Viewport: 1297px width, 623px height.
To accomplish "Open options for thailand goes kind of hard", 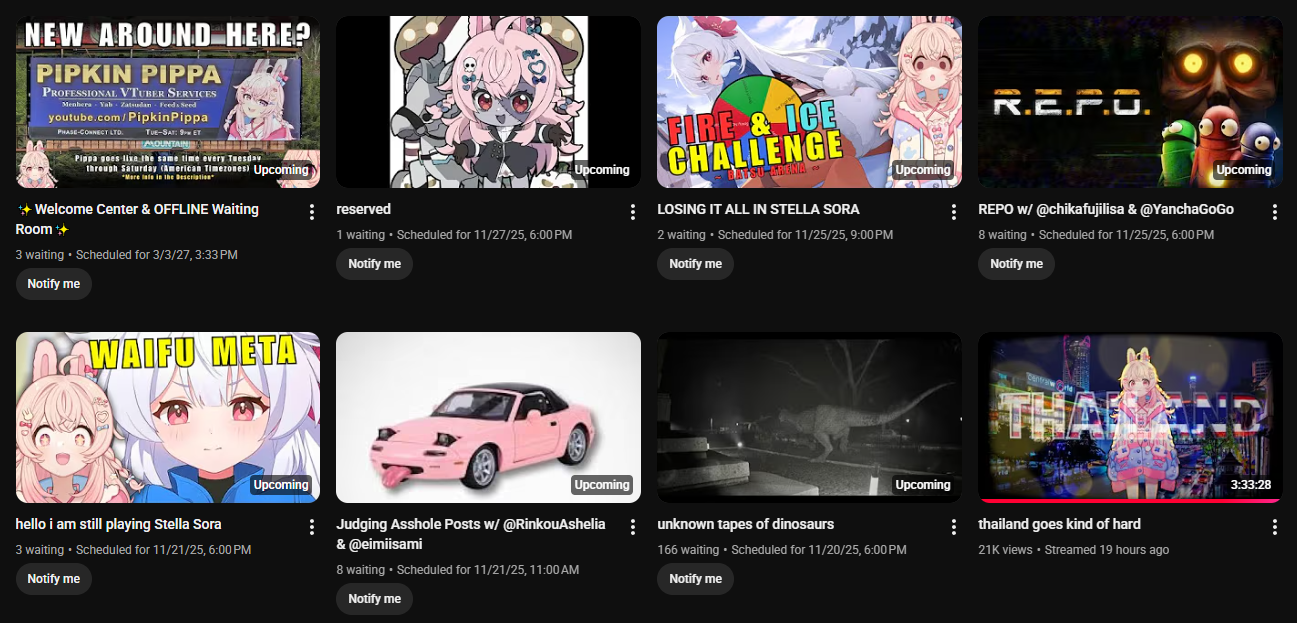I will coord(1275,527).
